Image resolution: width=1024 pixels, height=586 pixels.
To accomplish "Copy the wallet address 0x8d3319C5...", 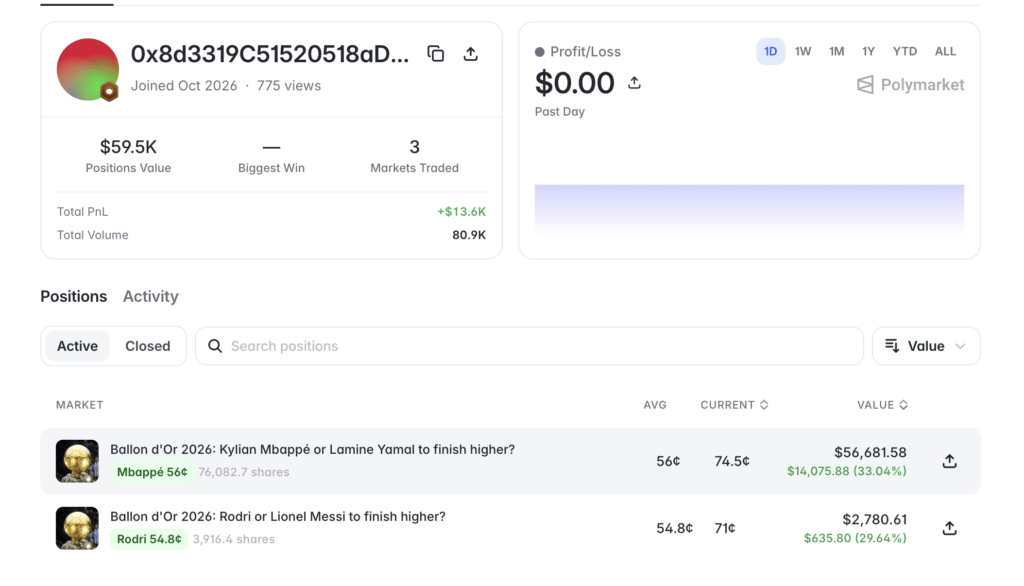I will (436, 54).
